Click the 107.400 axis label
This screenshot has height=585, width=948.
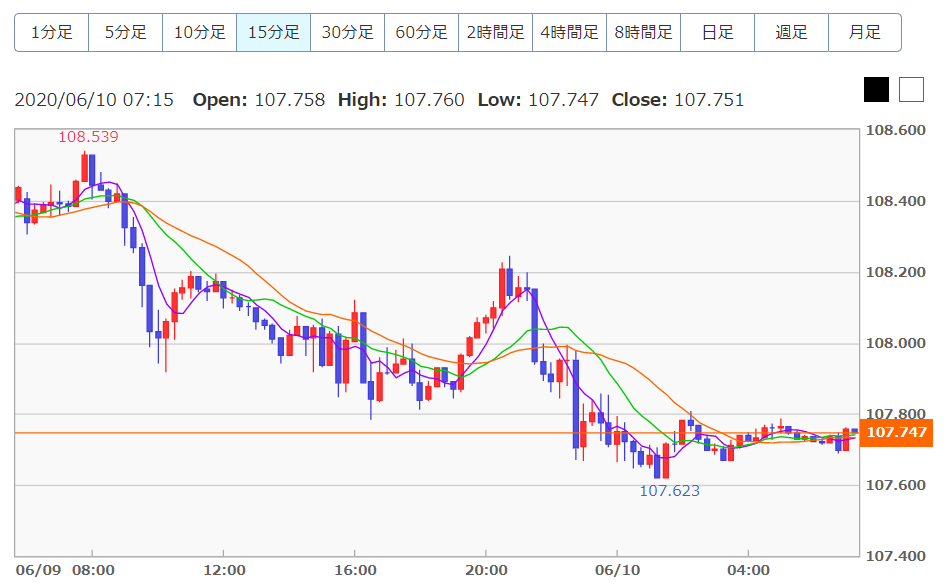[895, 556]
